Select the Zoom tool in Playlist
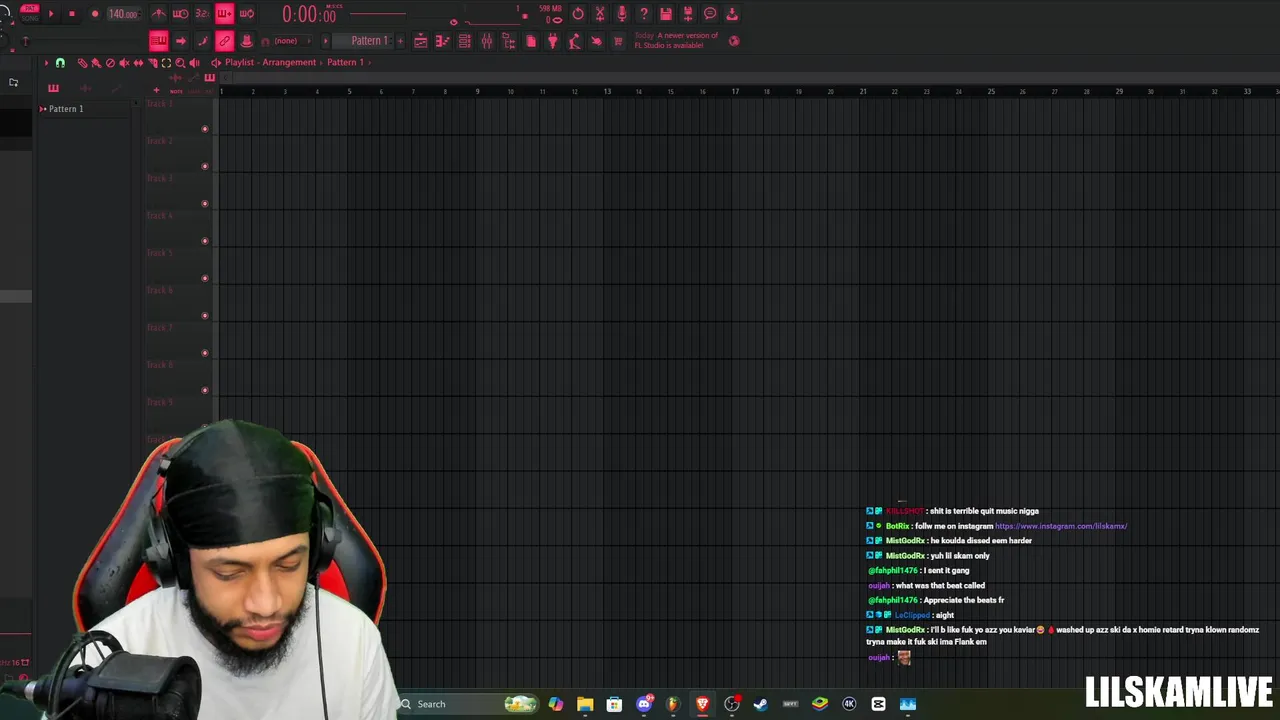The image size is (1280, 720). [x=180, y=62]
